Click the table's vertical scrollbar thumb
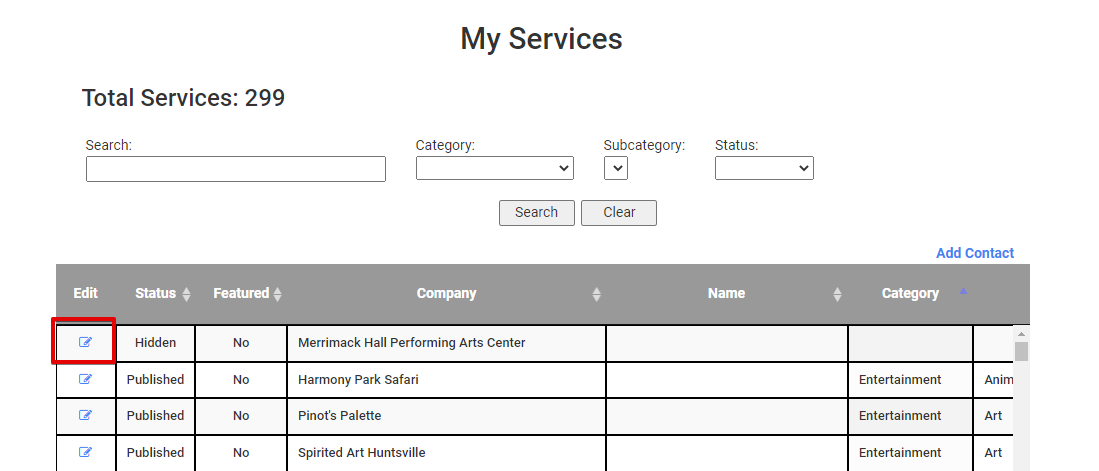 pos(1021,351)
